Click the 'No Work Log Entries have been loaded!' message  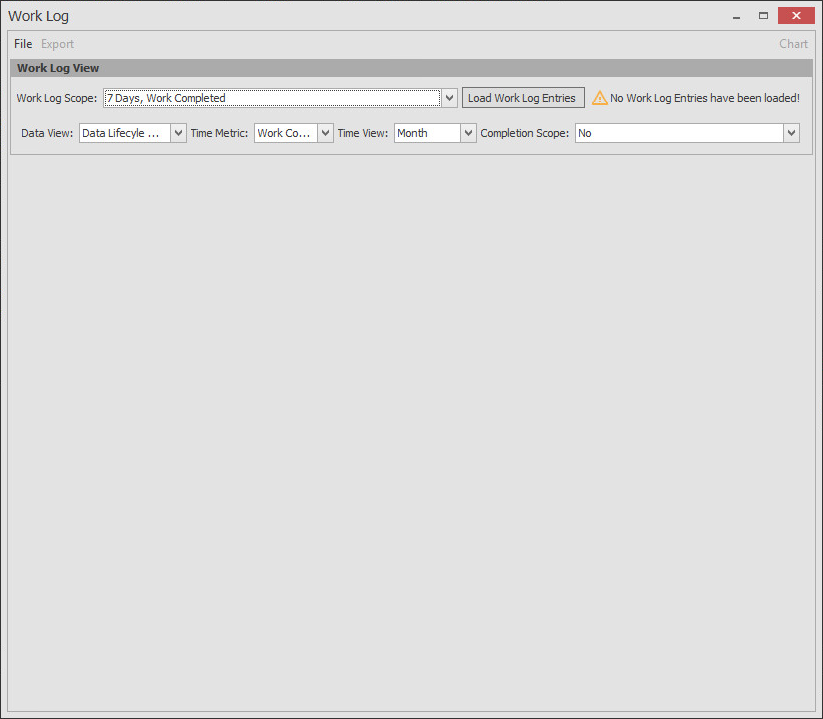coord(704,98)
